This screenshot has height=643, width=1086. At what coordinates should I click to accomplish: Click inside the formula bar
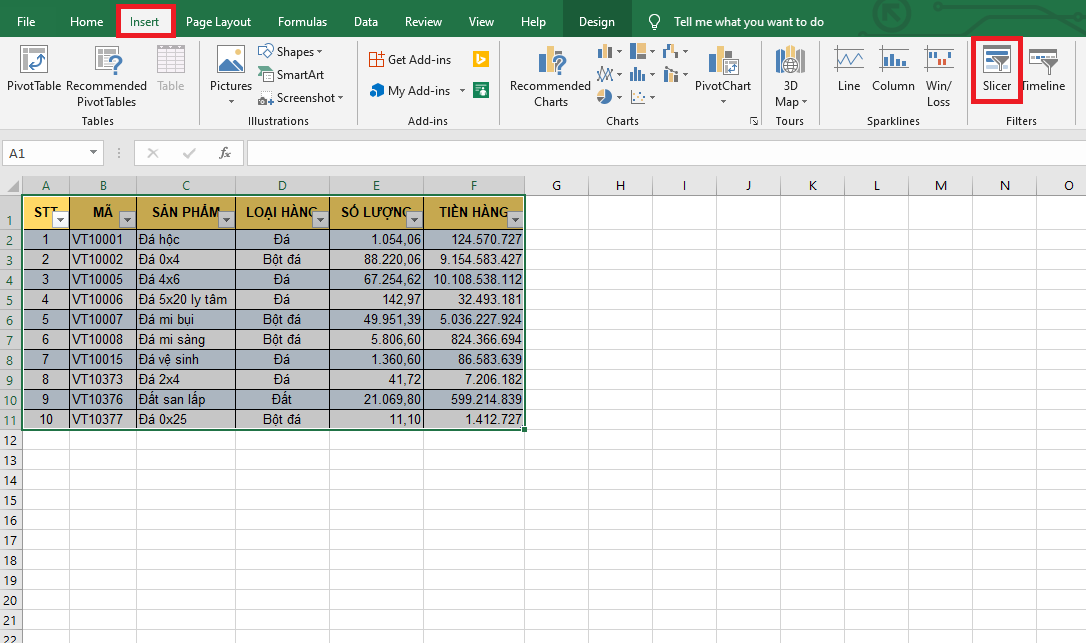660,153
